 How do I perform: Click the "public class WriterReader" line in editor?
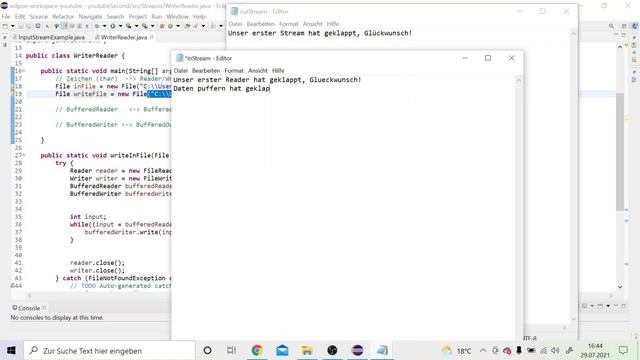75,56
